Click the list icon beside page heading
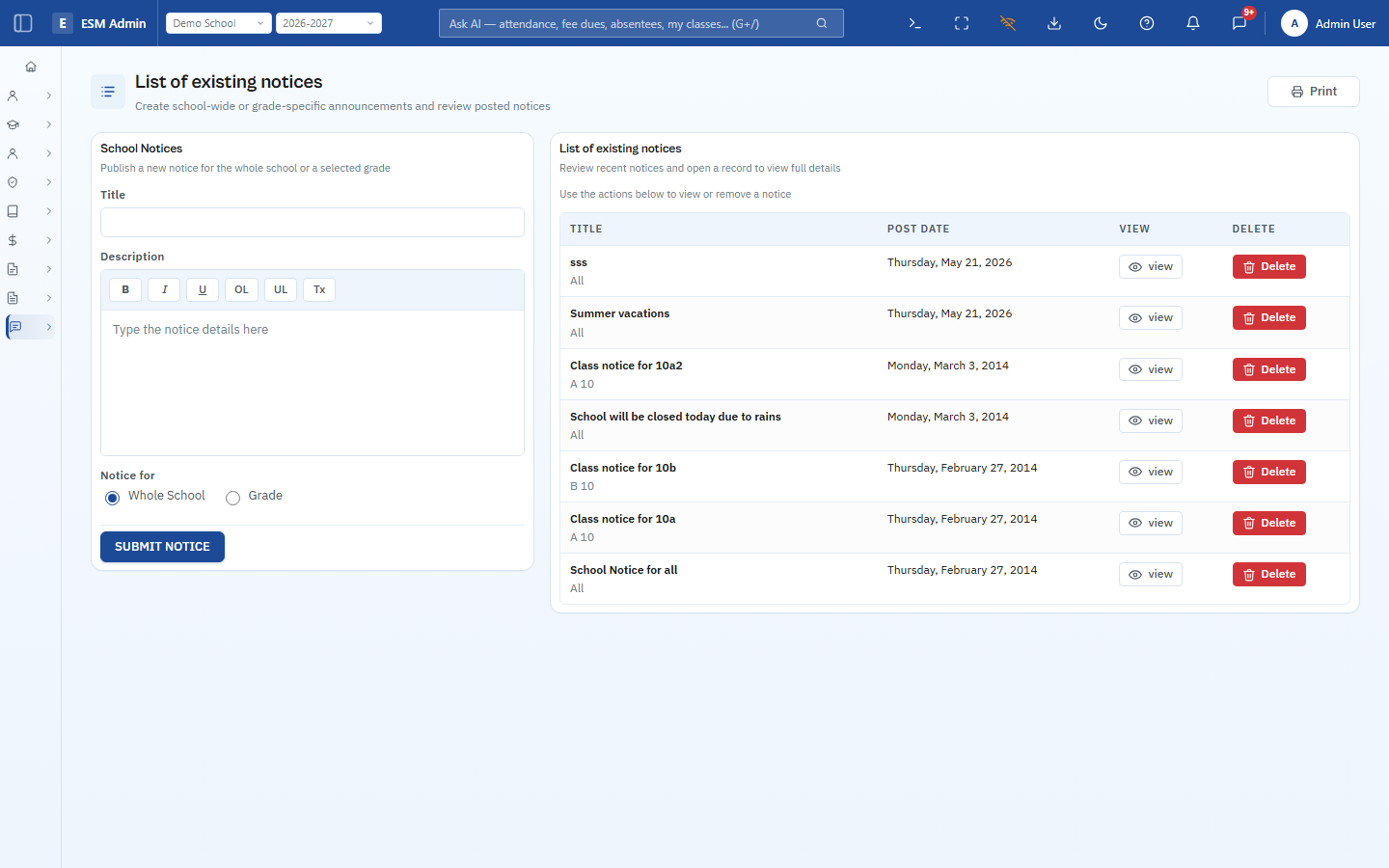1389x868 pixels. click(x=108, y=92)
